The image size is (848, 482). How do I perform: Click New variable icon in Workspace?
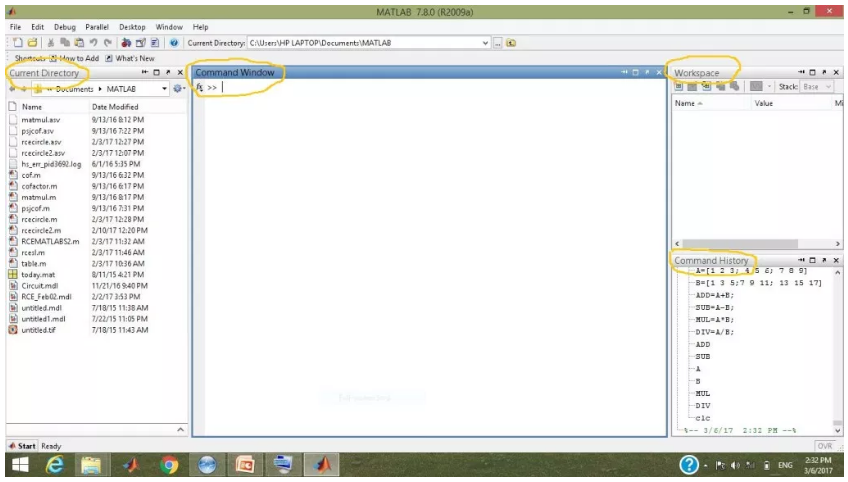point(679,87)
